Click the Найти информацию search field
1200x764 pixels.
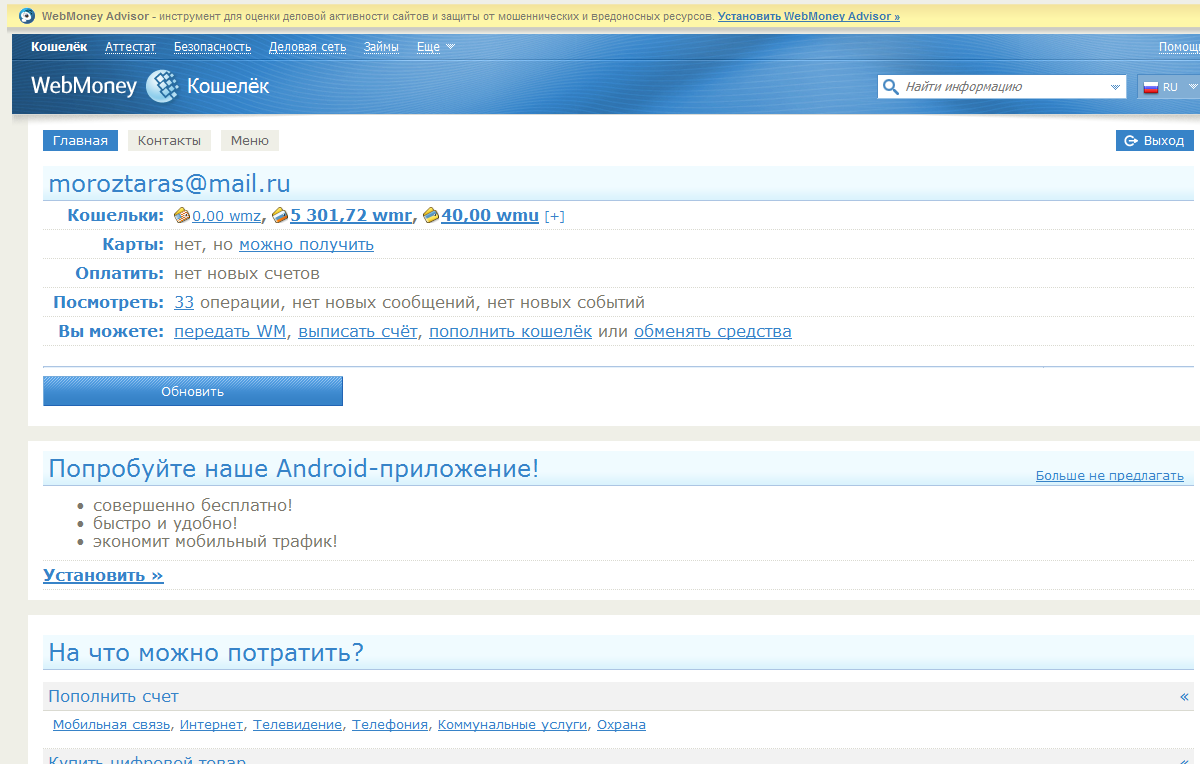[1003, 87]
